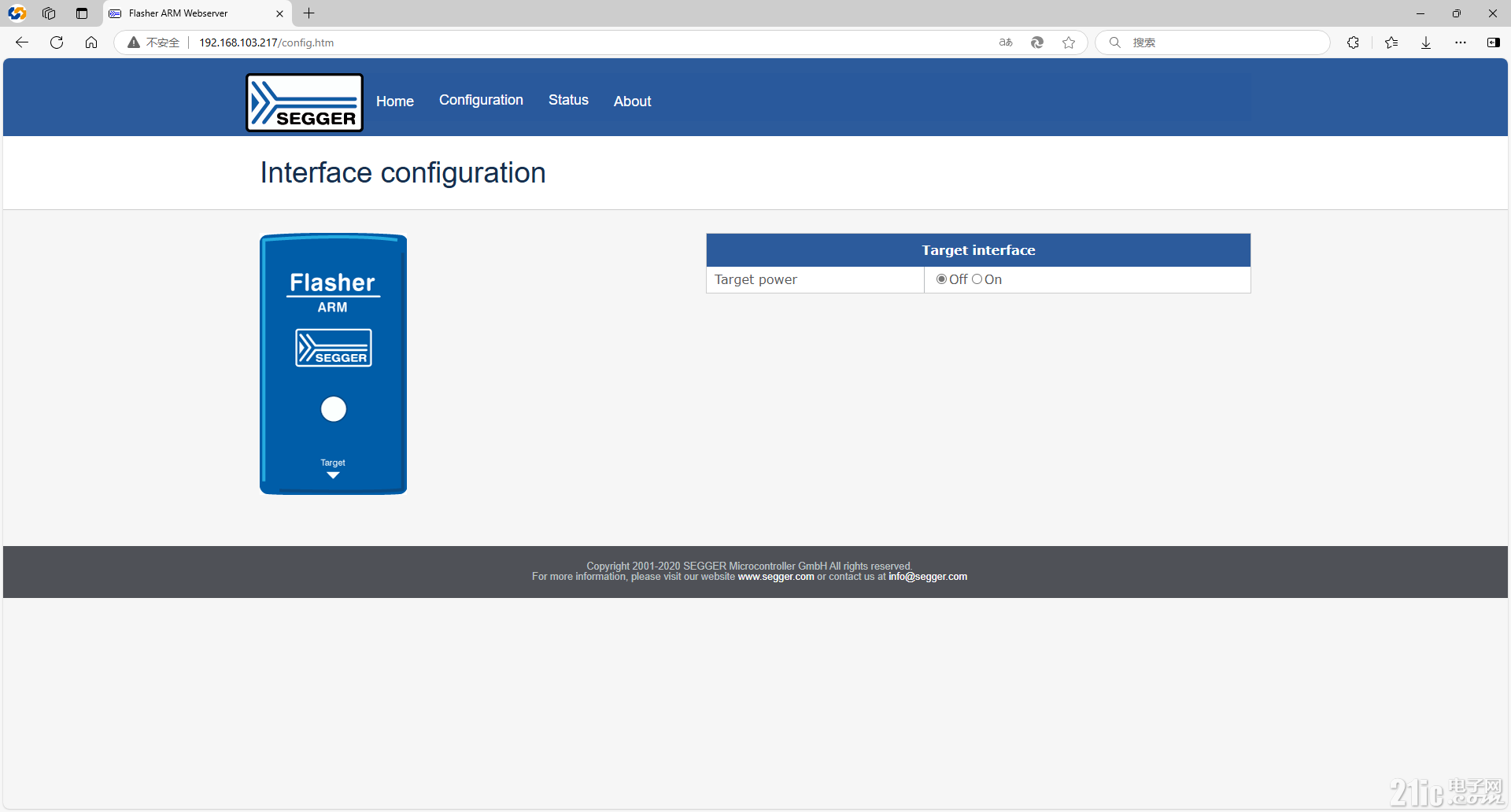Click the browser search box
The height and width of the screenshot is (812, 1511).
click(1213, 42)
